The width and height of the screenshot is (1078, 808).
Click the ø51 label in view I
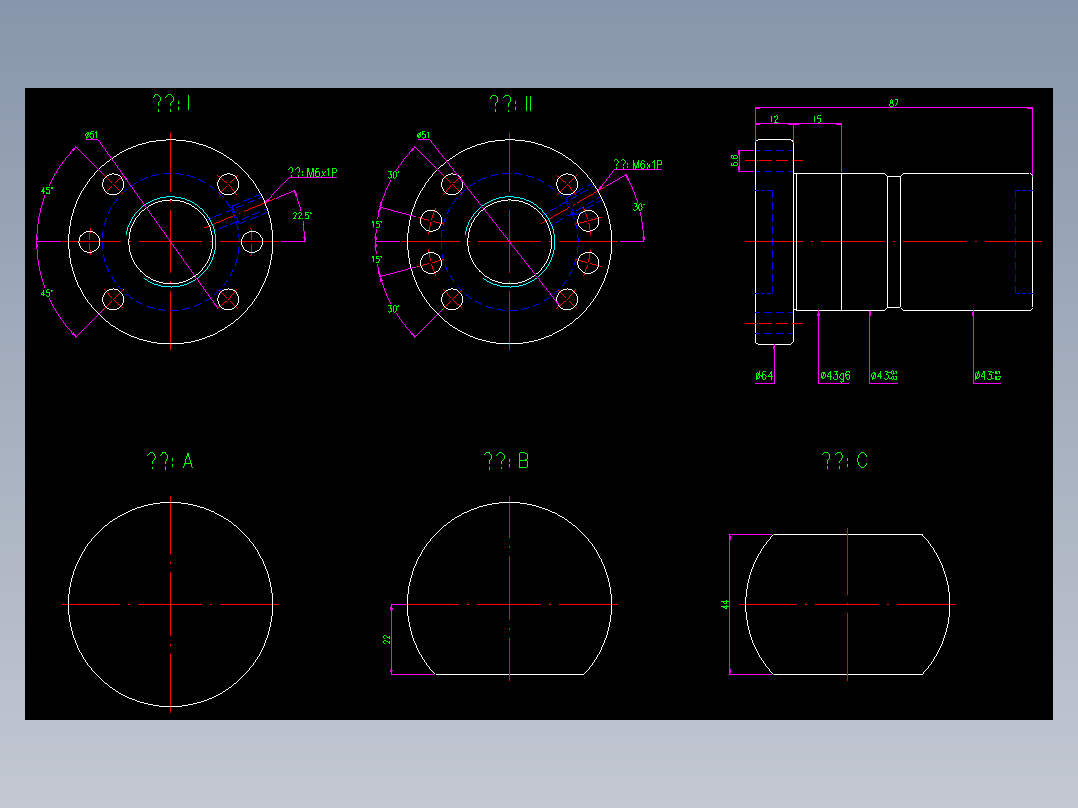point(91,135)
